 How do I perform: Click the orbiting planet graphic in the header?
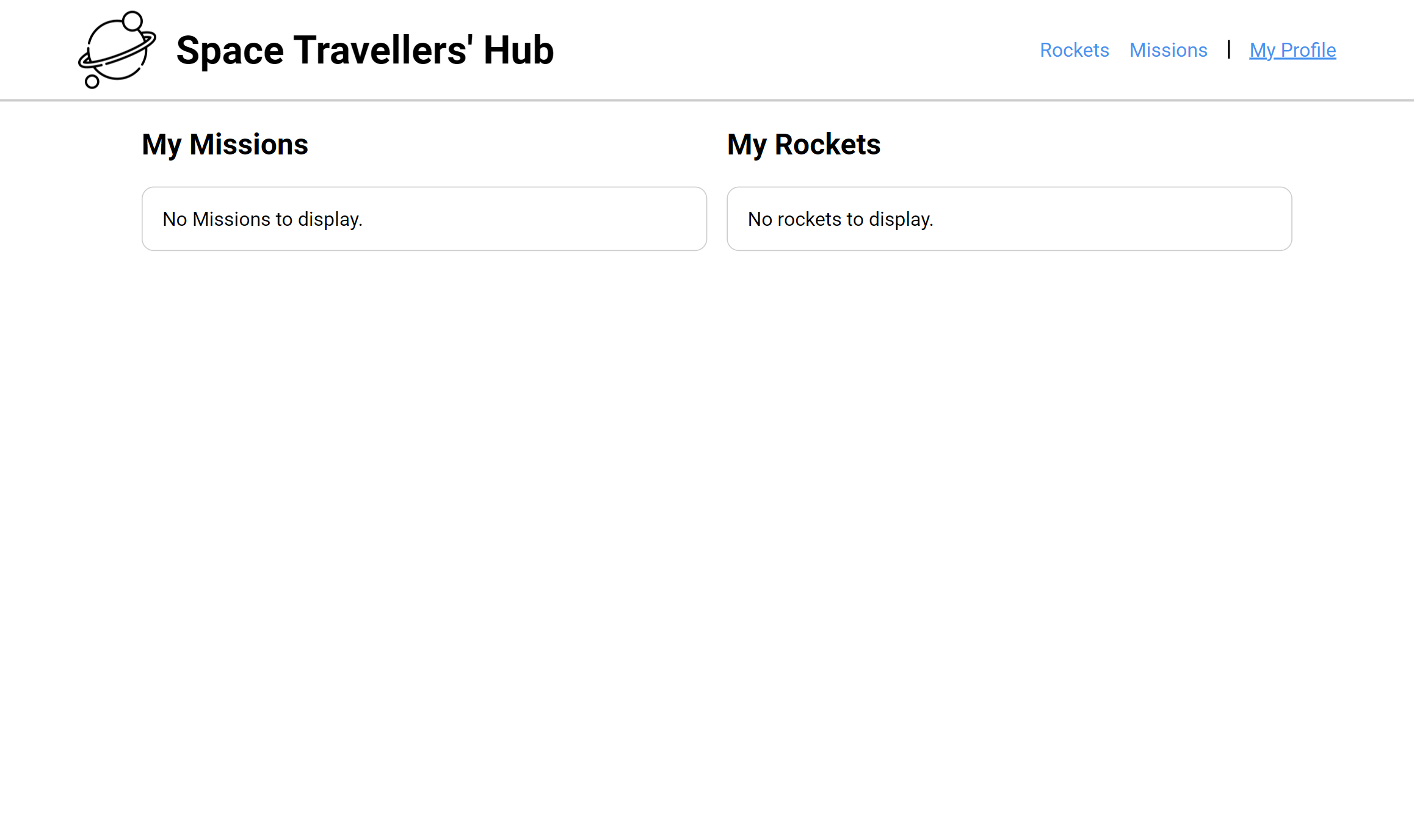point(117,49)
